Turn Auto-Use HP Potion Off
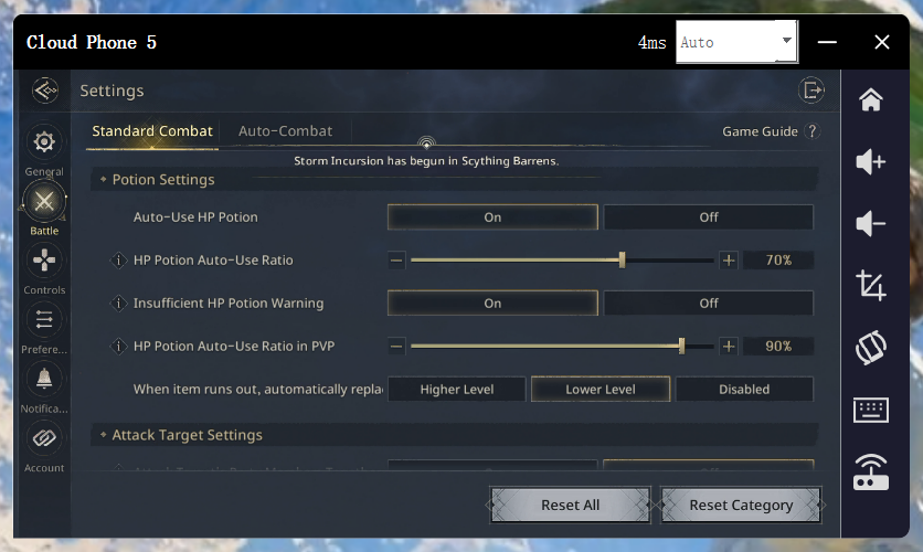Screen dimensions: 923x552 pos(709,217)
